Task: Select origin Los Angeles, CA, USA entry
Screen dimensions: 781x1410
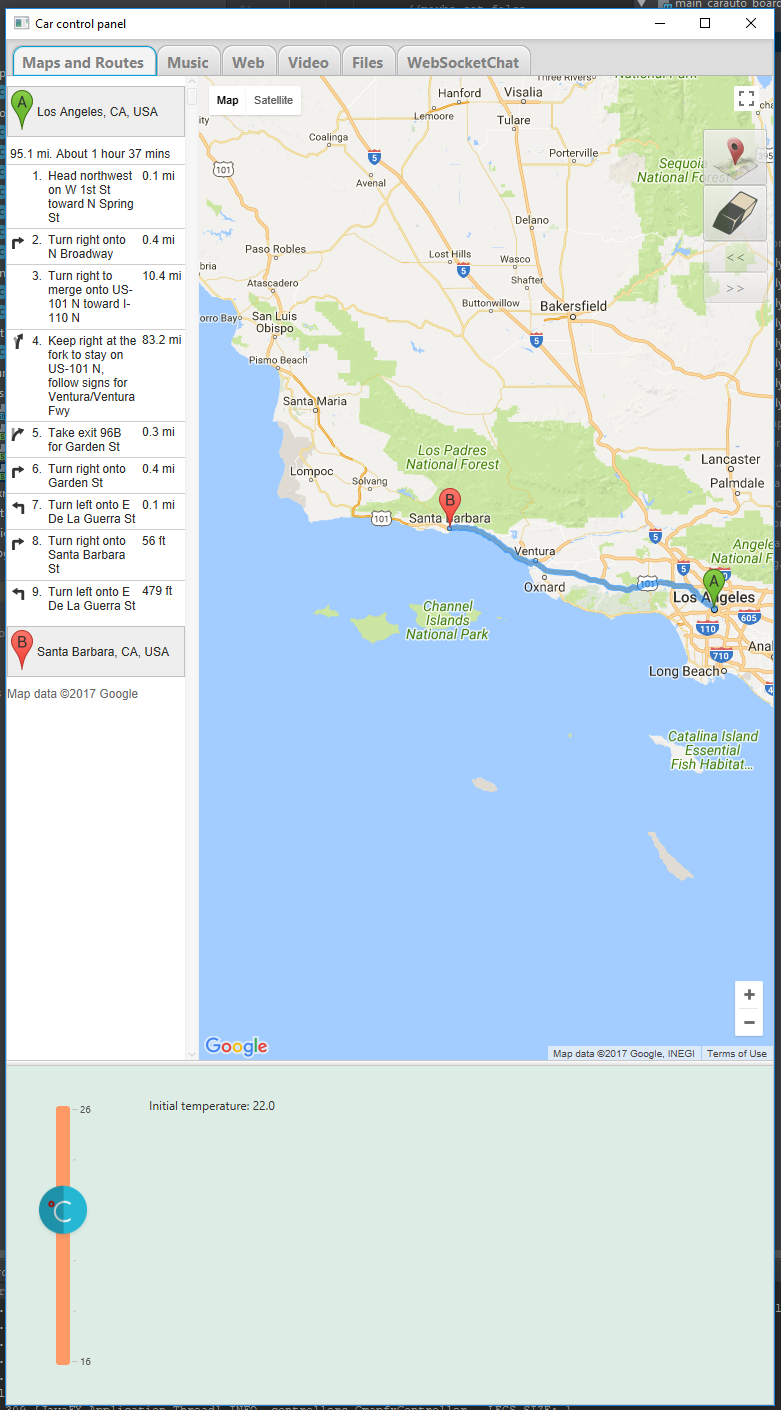Action: point(96,111)
